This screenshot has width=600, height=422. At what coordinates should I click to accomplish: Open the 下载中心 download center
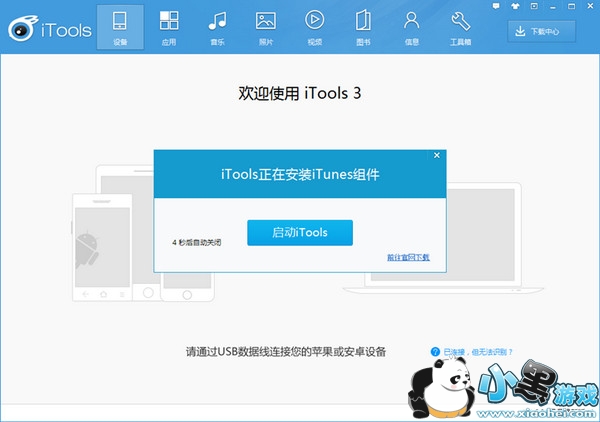click(541, 31)
